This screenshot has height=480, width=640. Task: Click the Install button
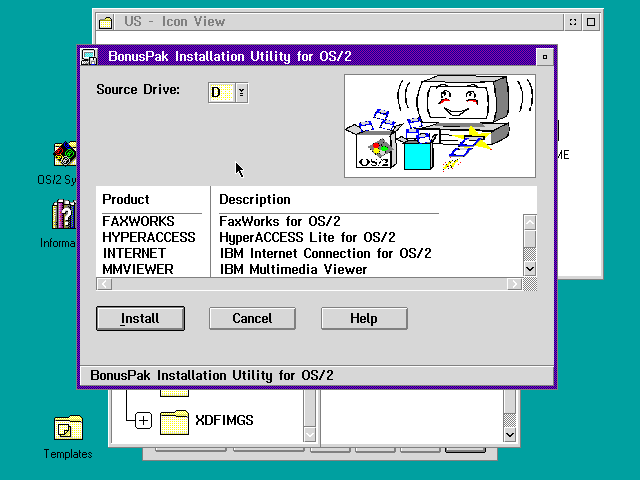pos(140,318)
